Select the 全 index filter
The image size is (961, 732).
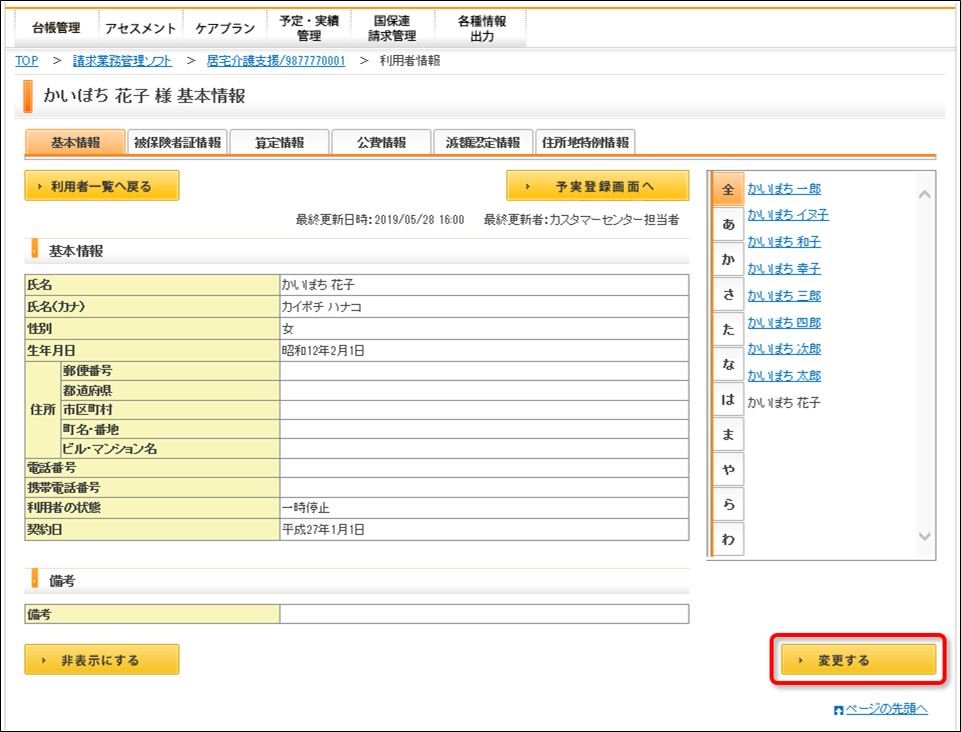coord(728,189)
